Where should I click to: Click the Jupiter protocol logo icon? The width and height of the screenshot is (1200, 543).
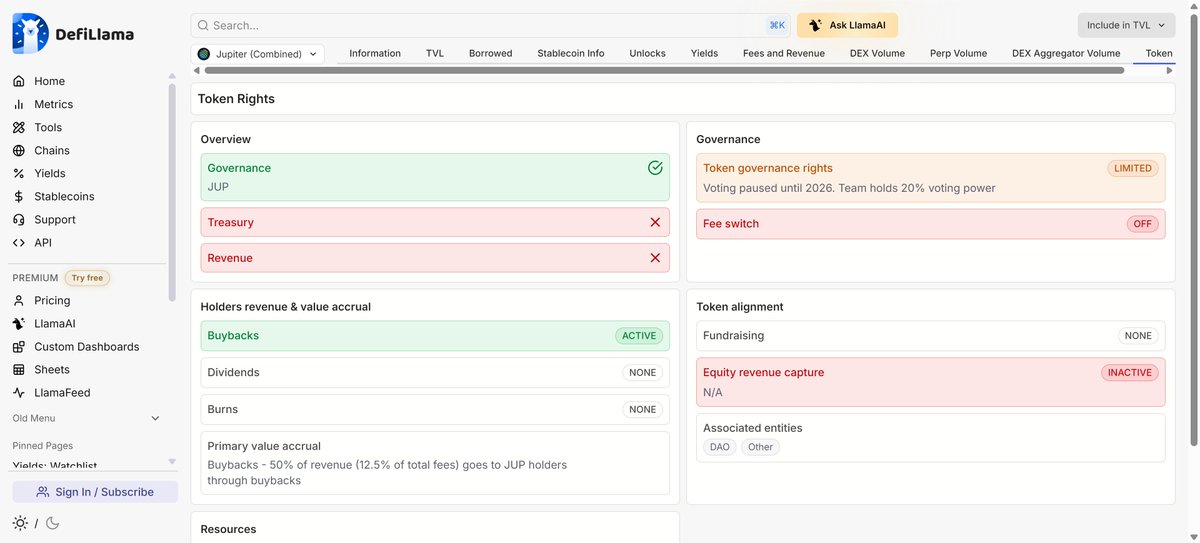[204, 54]
